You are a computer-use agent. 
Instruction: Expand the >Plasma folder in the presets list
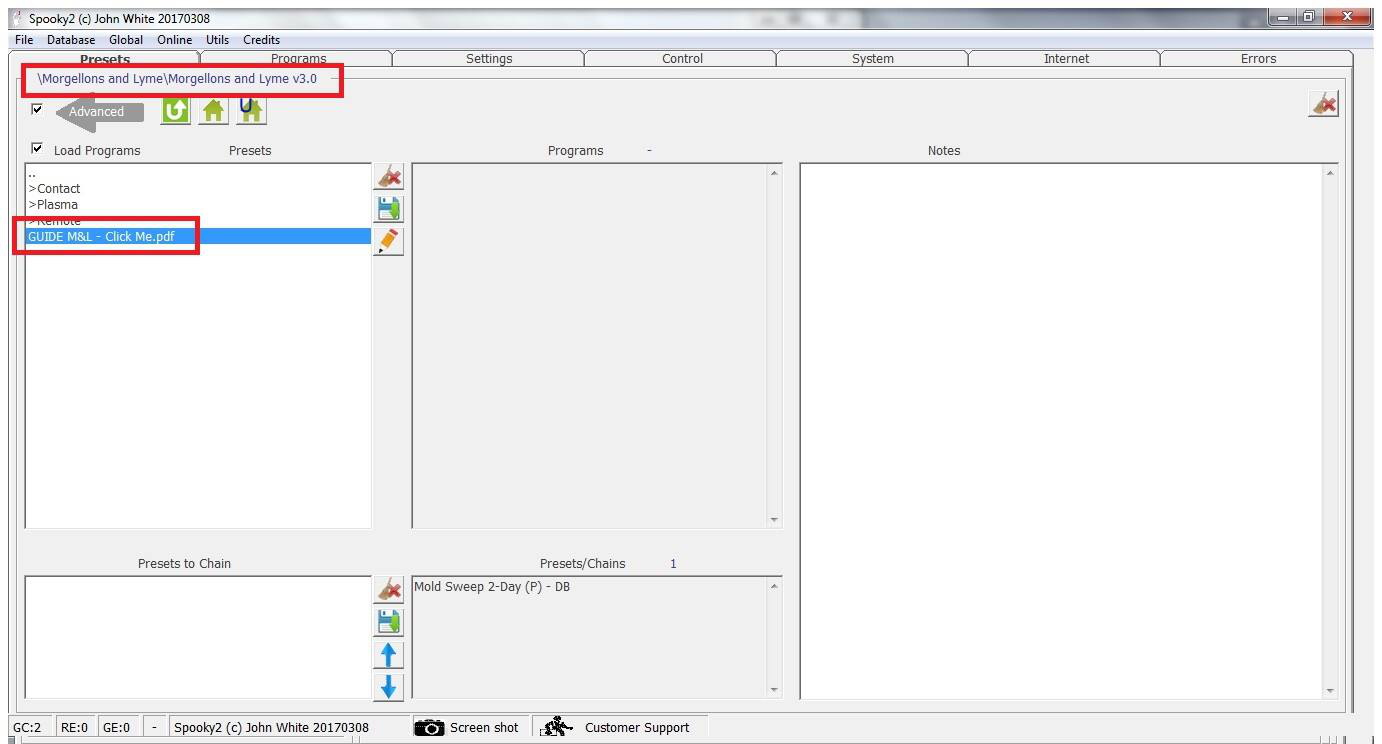pos(53,204)
